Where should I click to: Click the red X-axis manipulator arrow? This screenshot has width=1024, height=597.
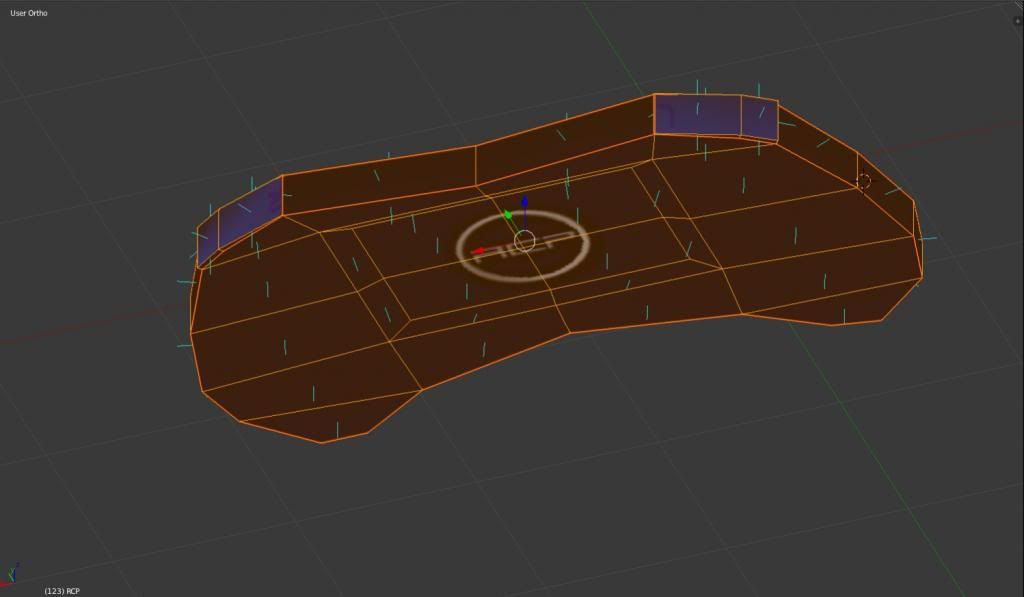coord(481,250)
